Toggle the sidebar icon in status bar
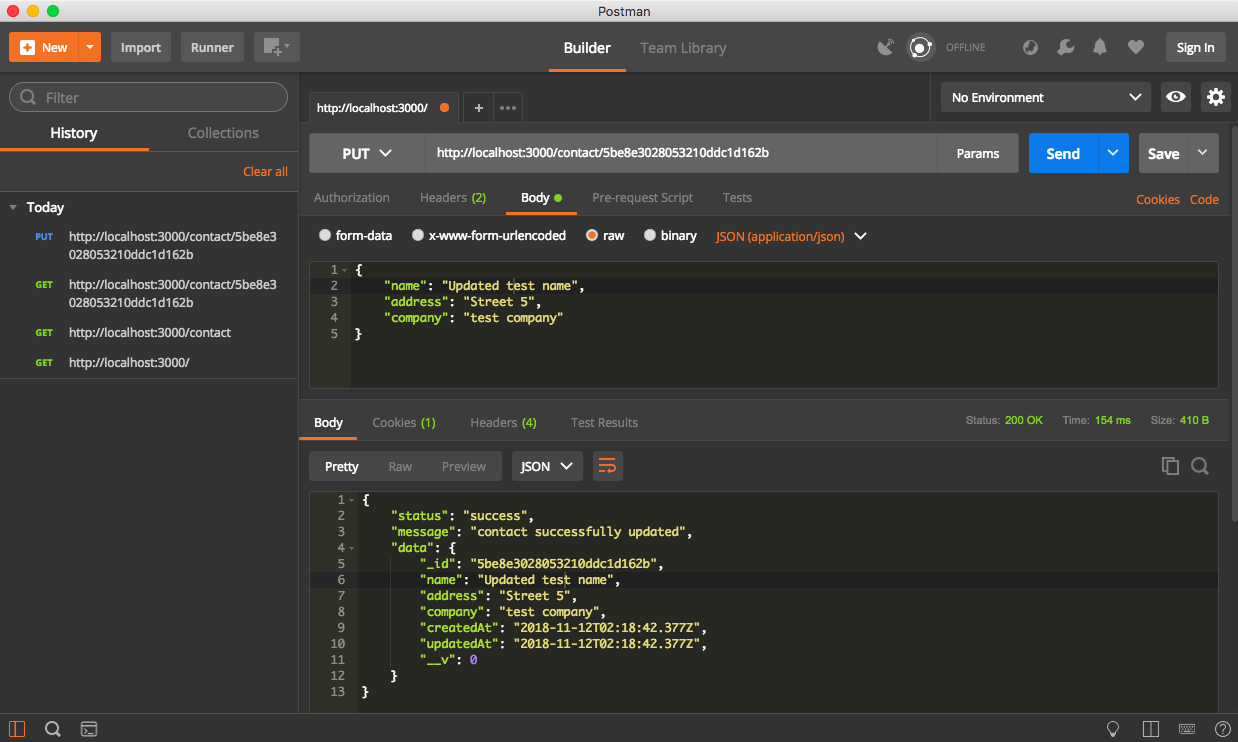This screenshot has width=1238, height=742. [18, 728]
